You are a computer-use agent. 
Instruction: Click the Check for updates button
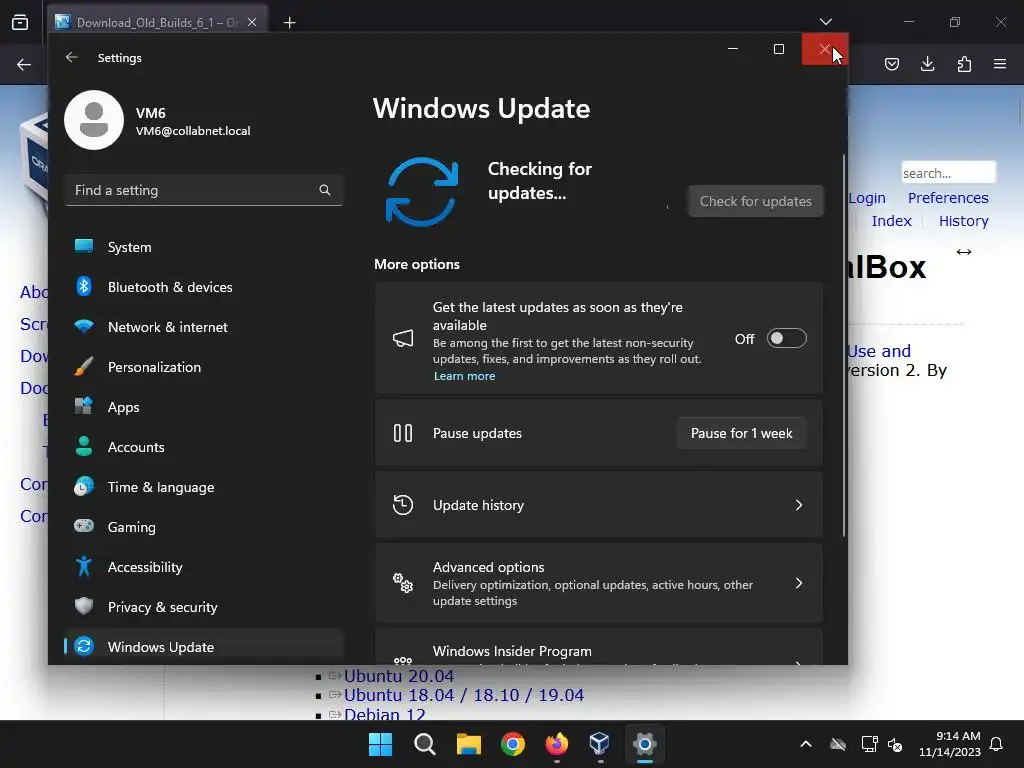(756, 201)
